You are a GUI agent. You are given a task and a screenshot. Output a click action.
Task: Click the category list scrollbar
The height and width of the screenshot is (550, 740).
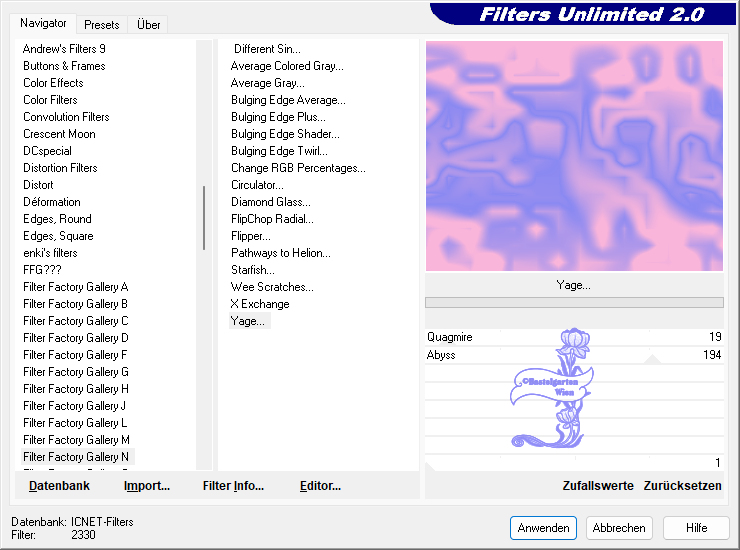pyautogui.click(x=204, y=217)
